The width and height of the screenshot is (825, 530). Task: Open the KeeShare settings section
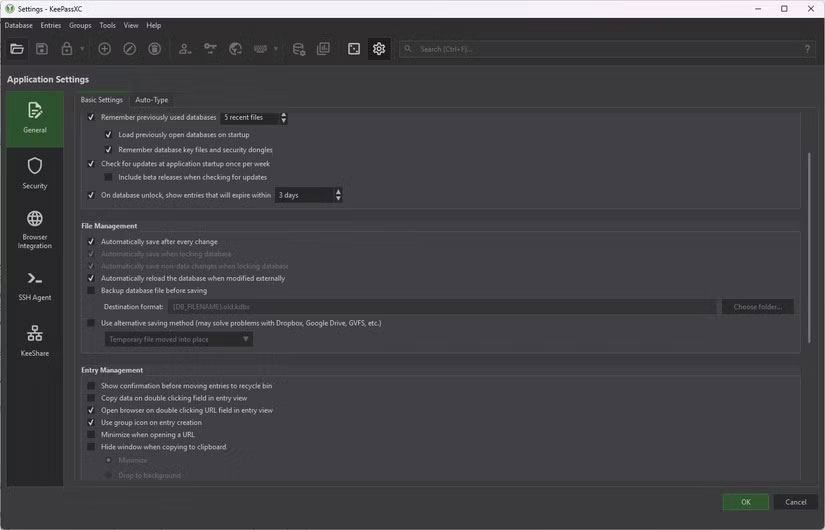point(35,340)
